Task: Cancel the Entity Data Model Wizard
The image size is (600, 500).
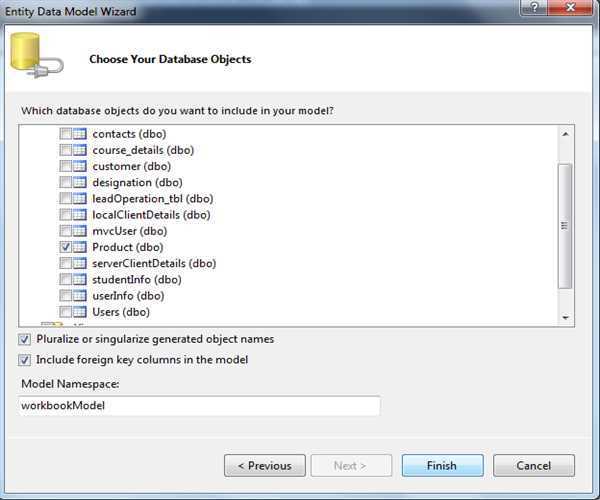Action: click(x=534, y=465)
